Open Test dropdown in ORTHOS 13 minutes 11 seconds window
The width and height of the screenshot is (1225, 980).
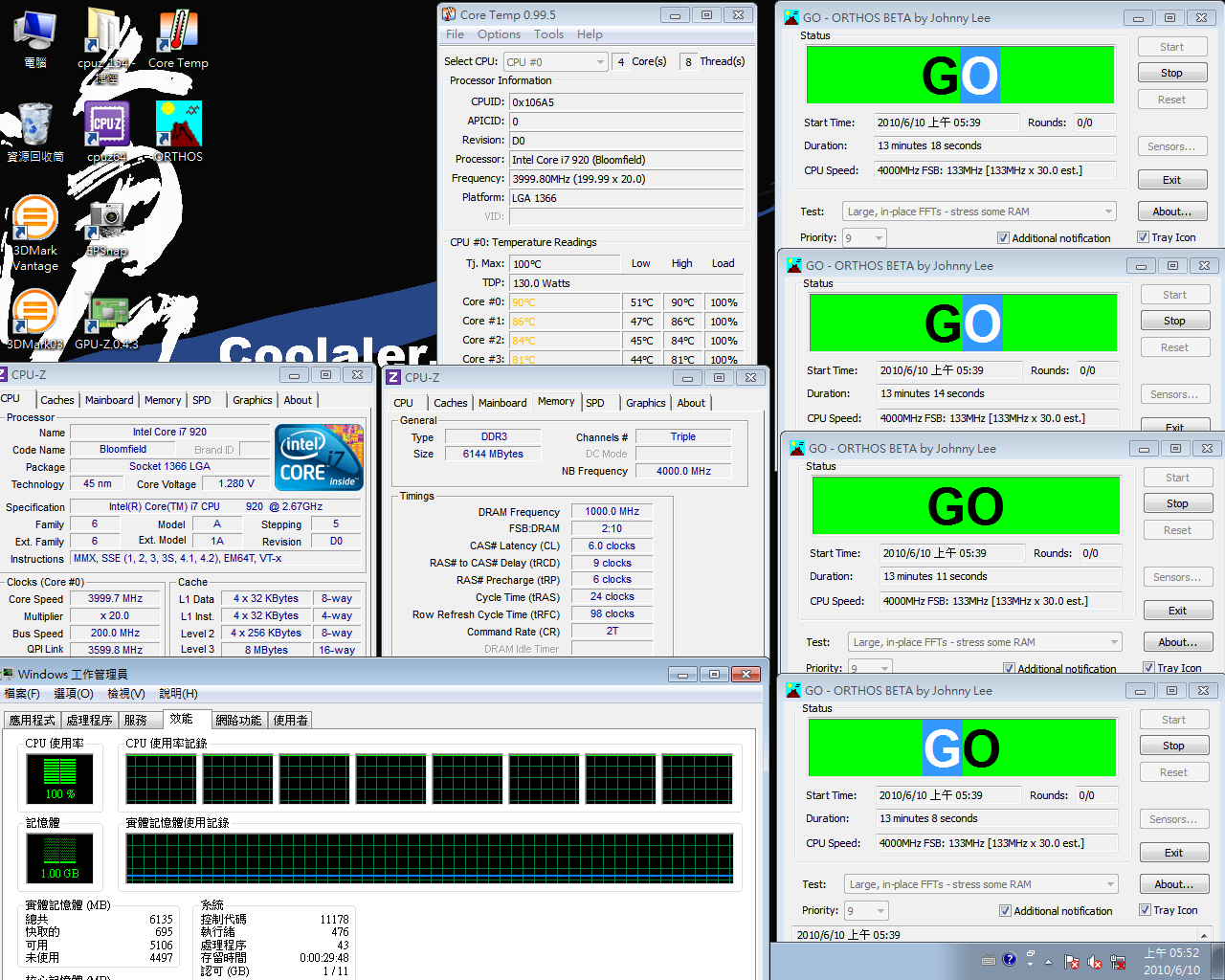pyautogui.click(x=985, y=642)
